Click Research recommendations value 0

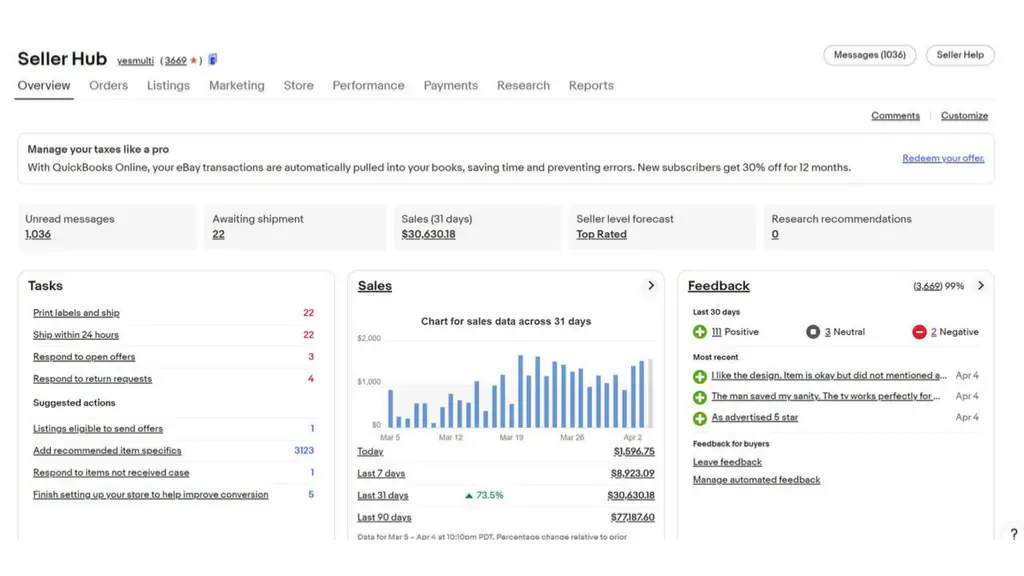[x=775, y=234]
